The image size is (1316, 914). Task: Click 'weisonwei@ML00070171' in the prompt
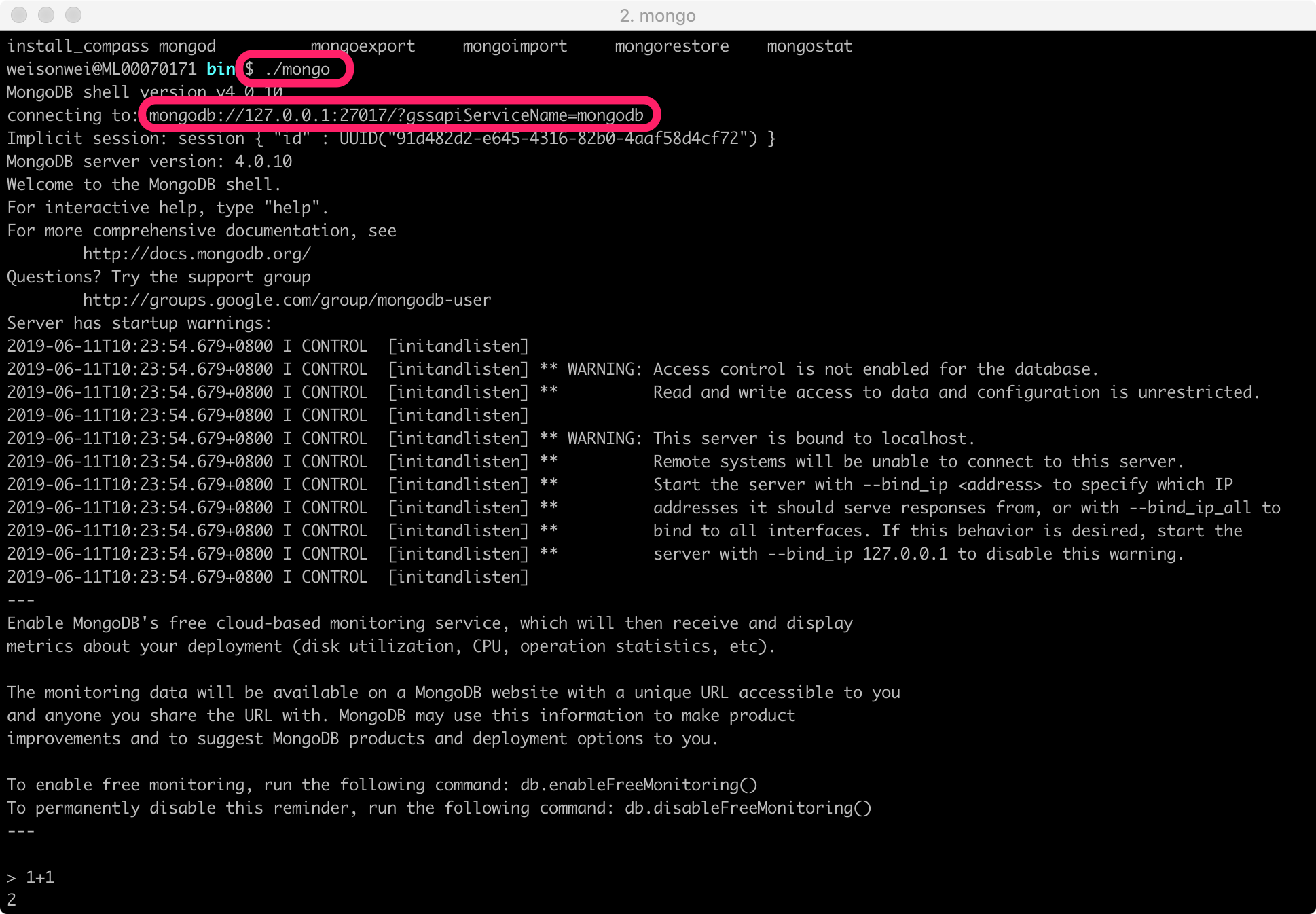(x=102, y=69)
